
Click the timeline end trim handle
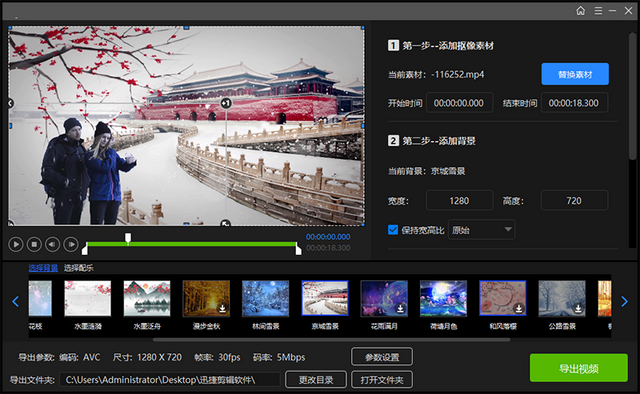pyautogui.click(x=299, y=249)
